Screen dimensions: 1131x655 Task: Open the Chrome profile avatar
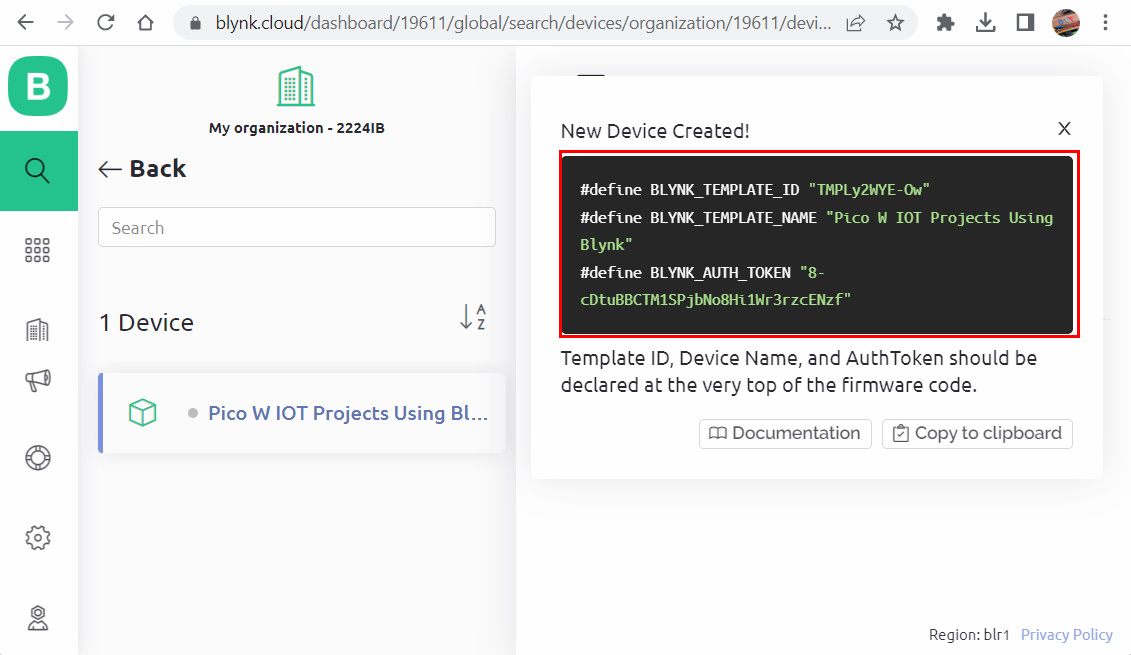pos(1065,23)
